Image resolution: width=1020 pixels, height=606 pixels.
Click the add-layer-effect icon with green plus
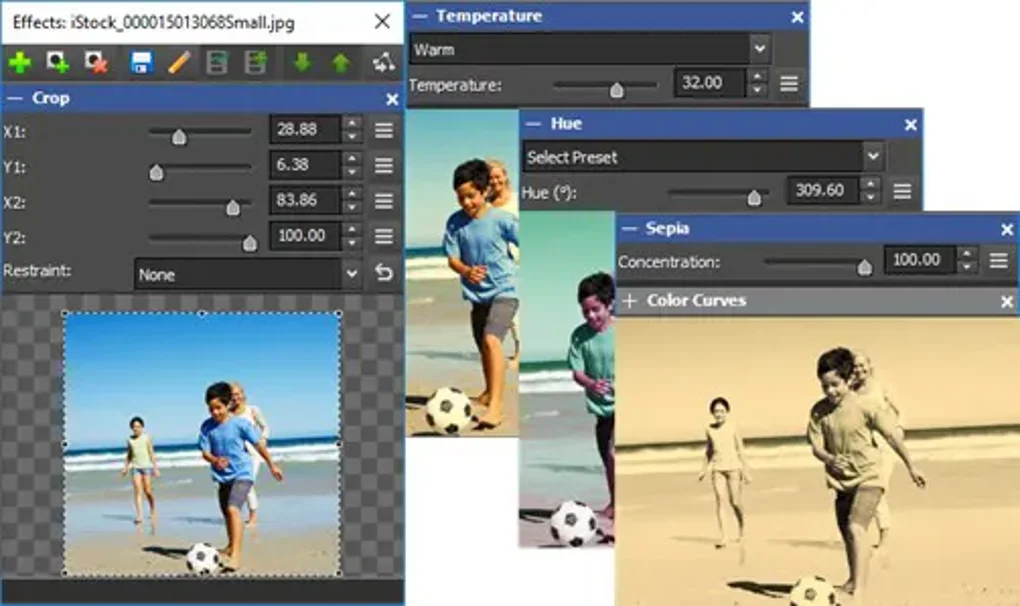tap(58, 62)
